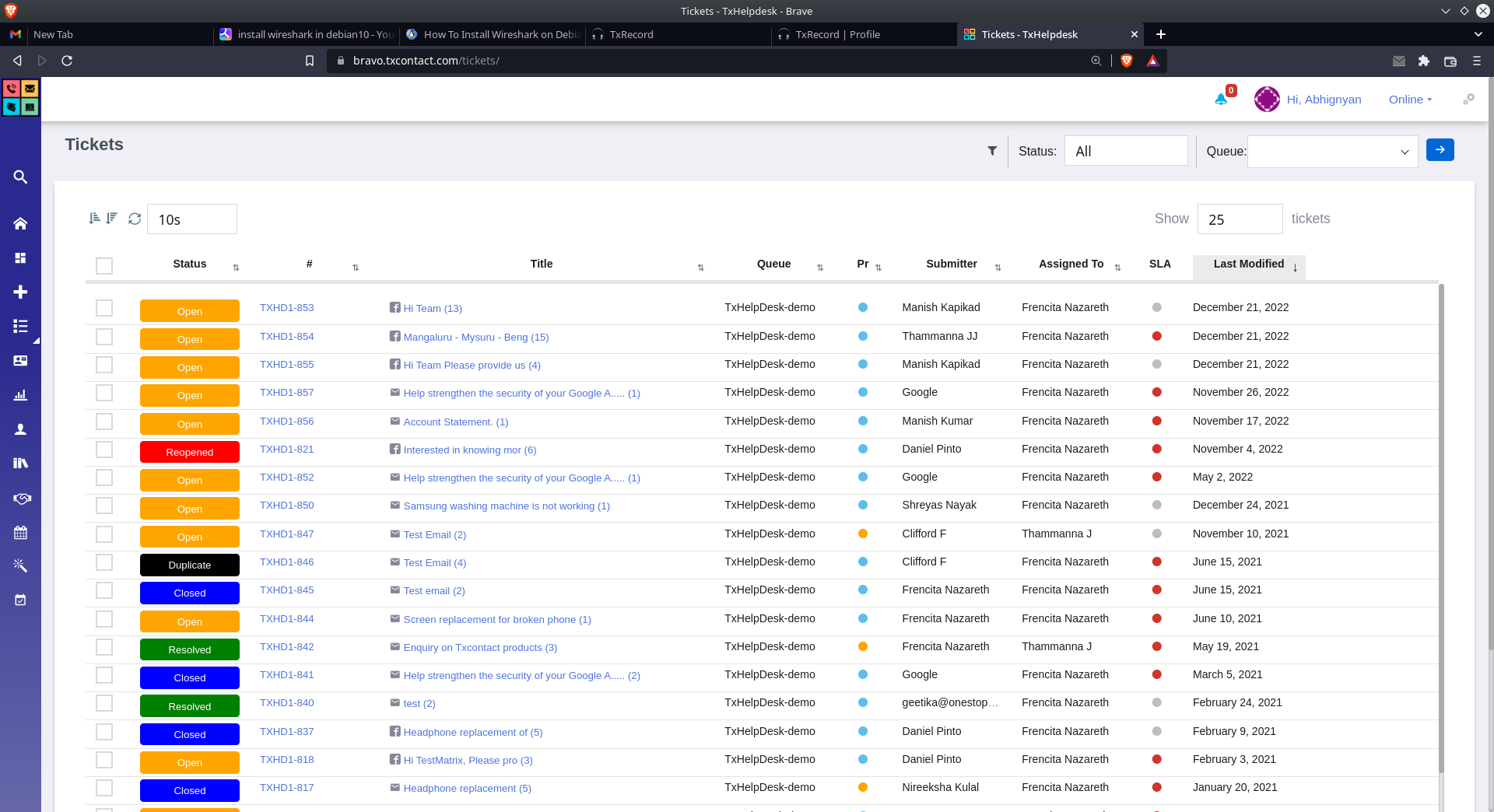1494x812 pixels.
Task: Open the search icon in the sidebar
Action: pos(20,177)
